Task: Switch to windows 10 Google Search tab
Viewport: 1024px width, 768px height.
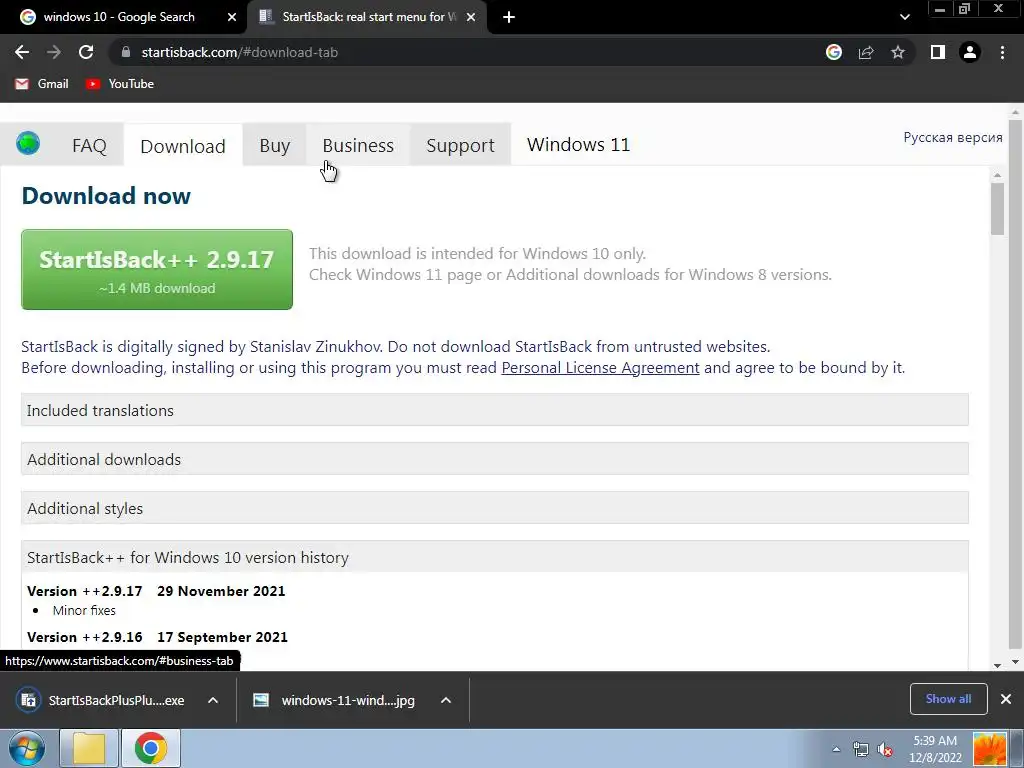Action: pyautogui.click(x=119, y=17)
